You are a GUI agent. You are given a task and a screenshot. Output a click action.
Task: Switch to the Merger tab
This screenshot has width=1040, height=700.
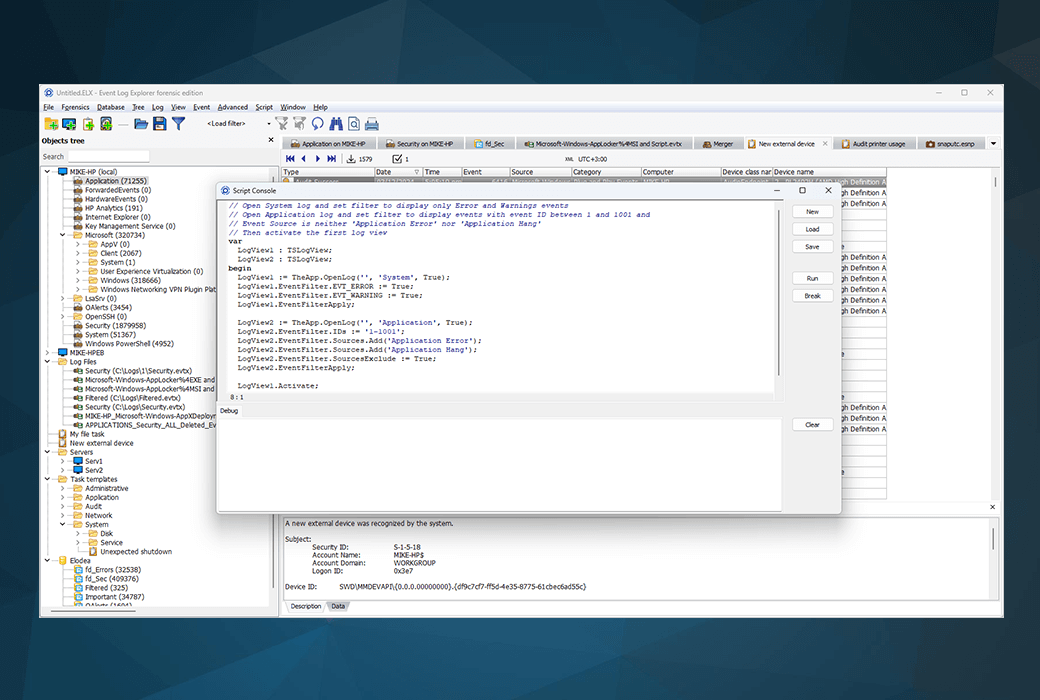click(x=718, y=143)
